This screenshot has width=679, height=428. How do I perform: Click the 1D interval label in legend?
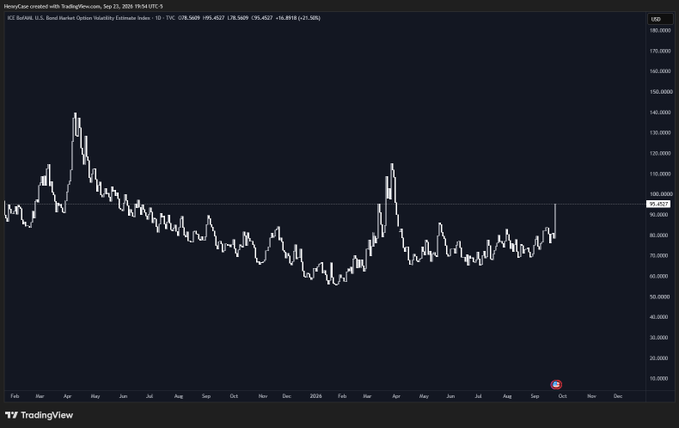158,18
